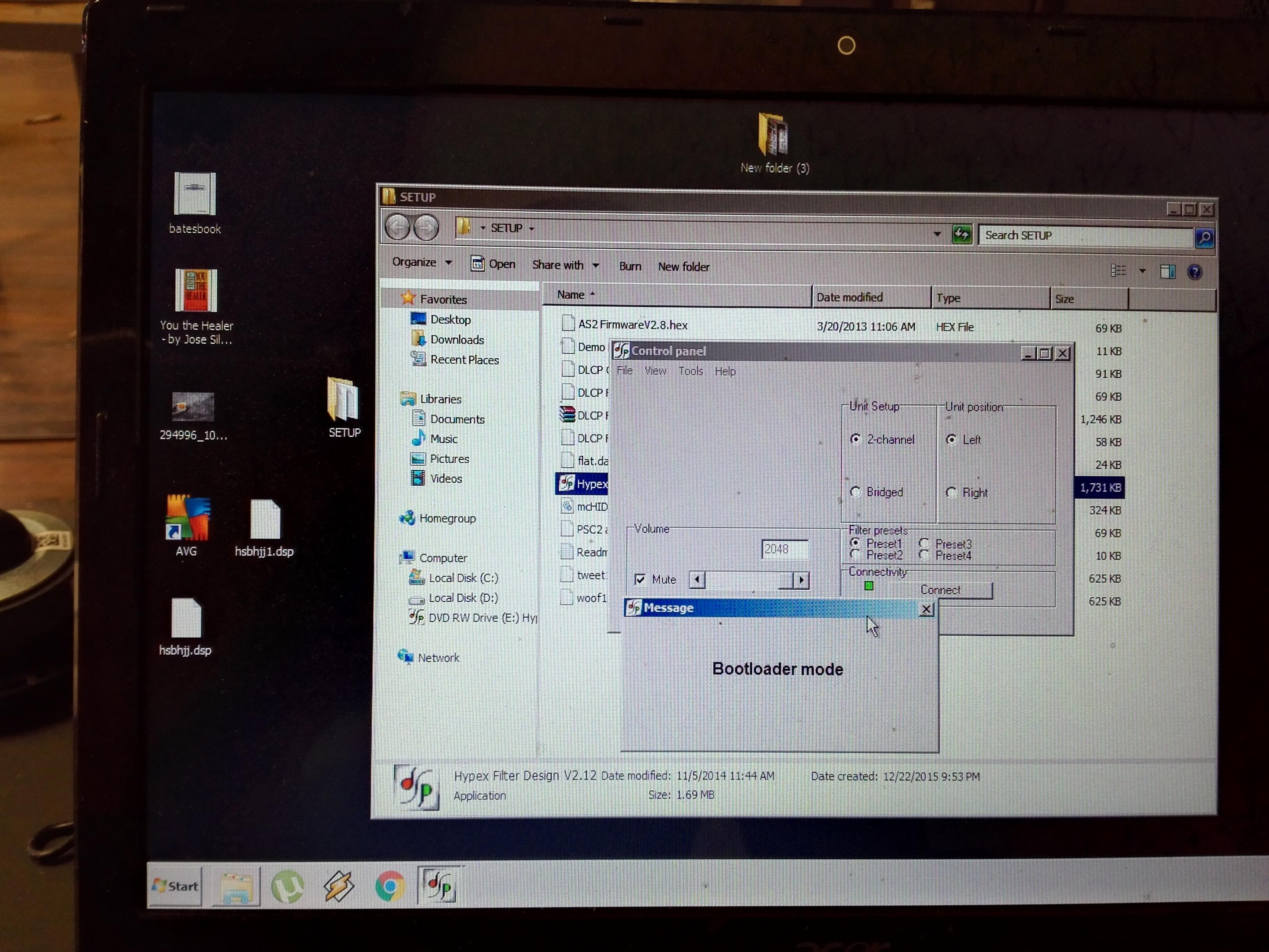Open Google Chrome from the taskbar

tap(390, 886)
